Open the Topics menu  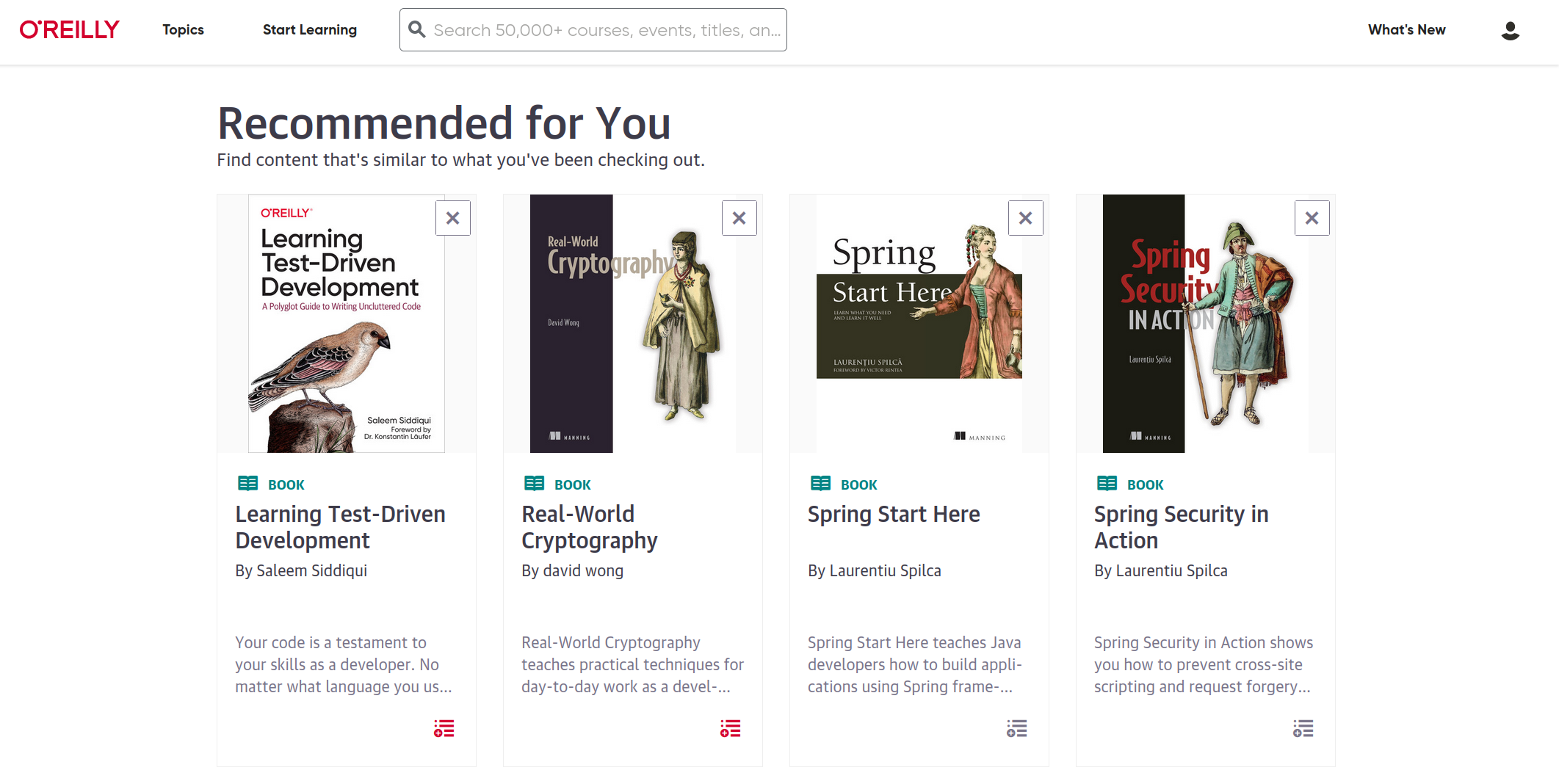tap(183, 30)
